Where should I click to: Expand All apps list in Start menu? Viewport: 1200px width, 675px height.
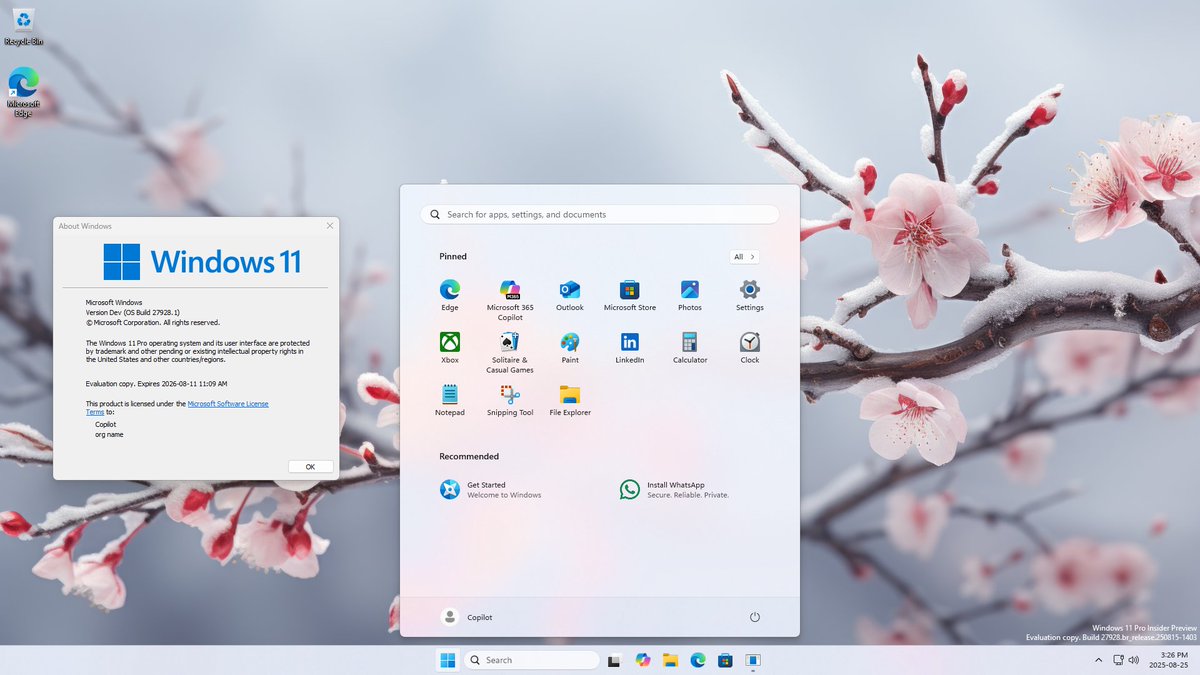click(744, 257)
